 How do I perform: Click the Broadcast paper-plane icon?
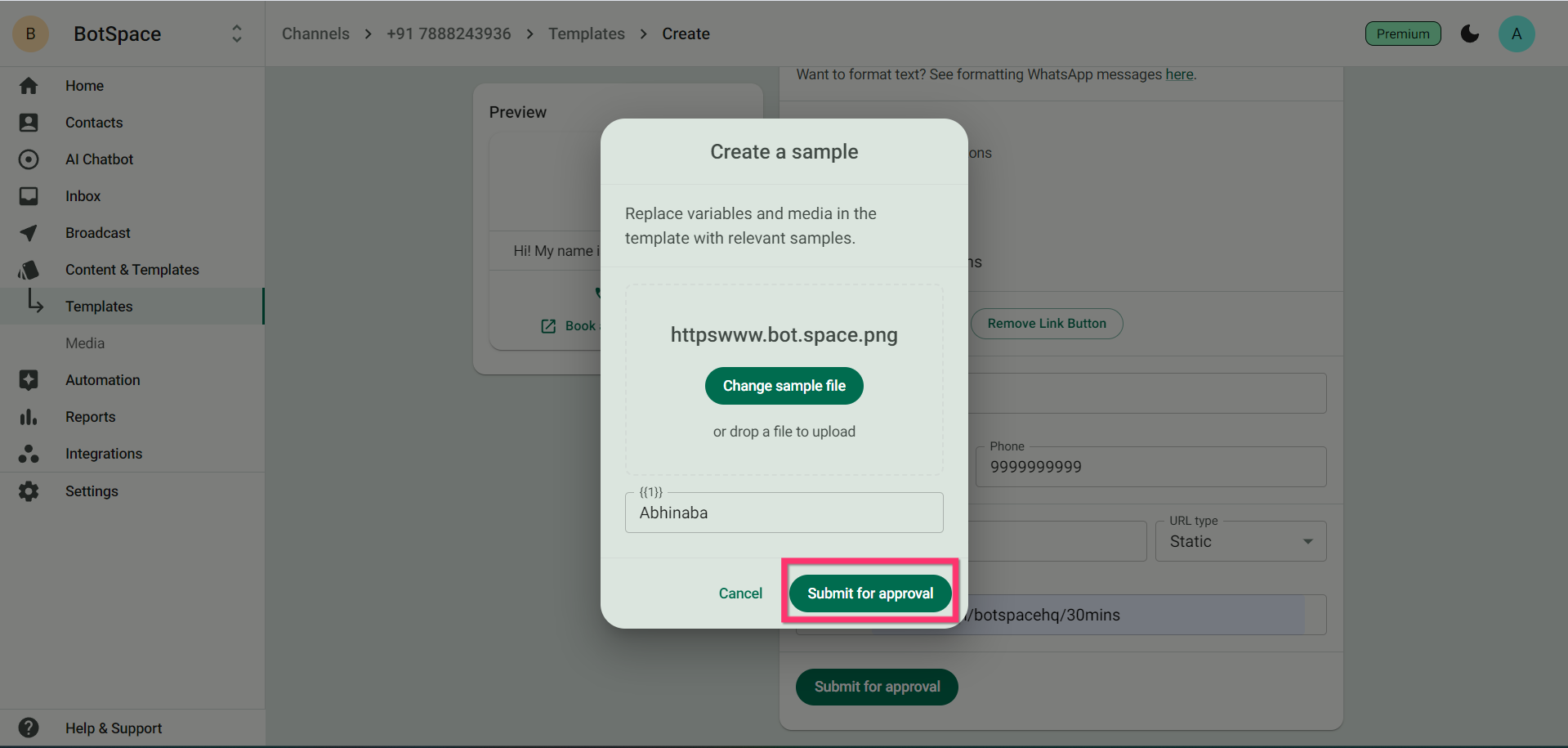pyautogui.click(x=29, y=233)
